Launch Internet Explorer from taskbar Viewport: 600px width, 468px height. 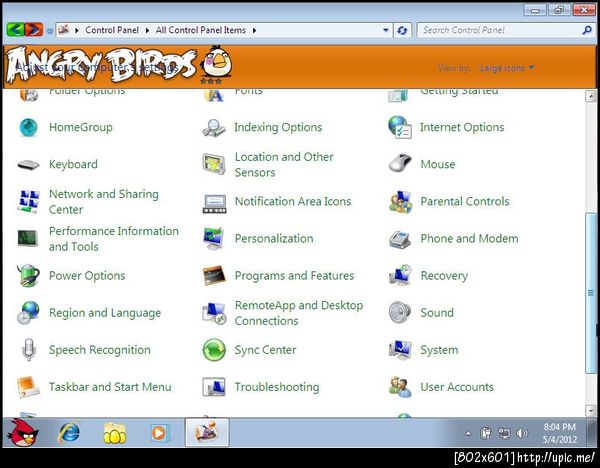point(69,433)
